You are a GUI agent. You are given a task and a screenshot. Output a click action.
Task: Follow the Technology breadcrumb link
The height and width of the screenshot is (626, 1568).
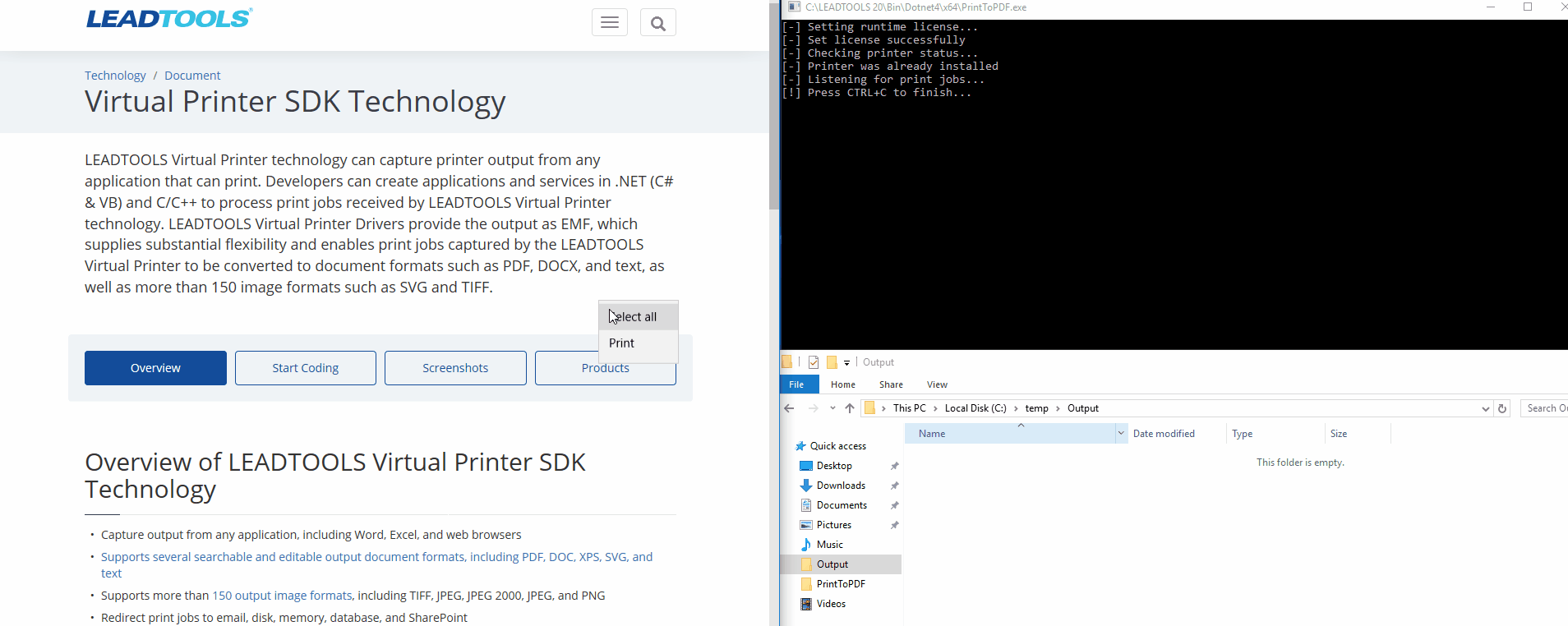click(115, 76)
